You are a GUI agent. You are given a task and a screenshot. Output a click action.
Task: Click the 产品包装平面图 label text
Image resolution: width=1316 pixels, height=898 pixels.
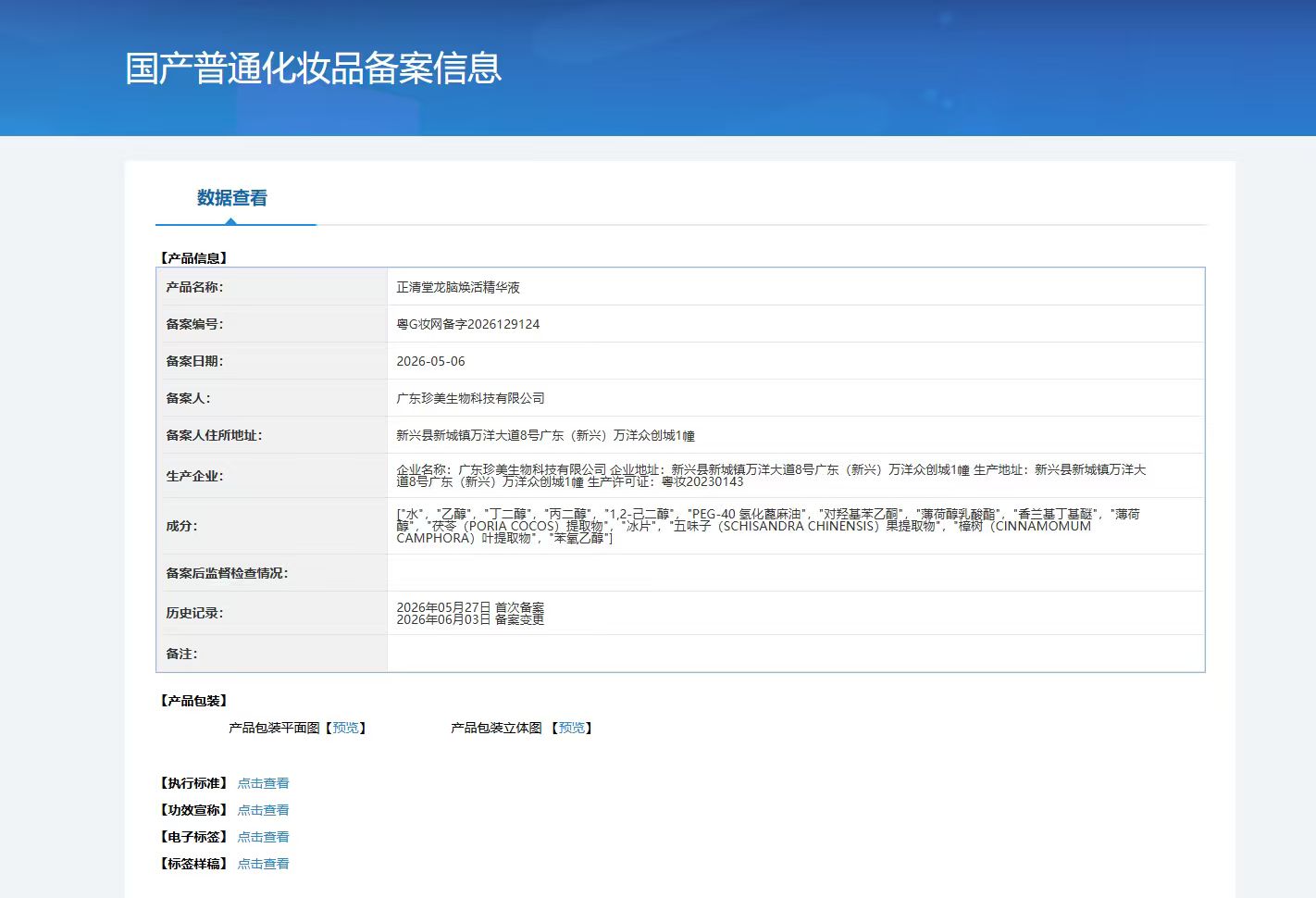click(274, 728)
